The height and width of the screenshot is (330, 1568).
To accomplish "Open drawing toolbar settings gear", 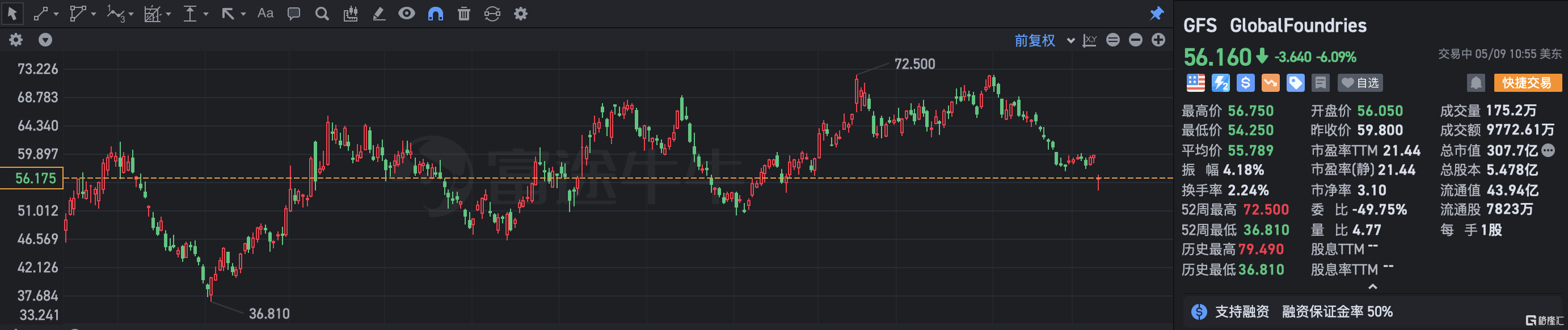I will [520, 14].
